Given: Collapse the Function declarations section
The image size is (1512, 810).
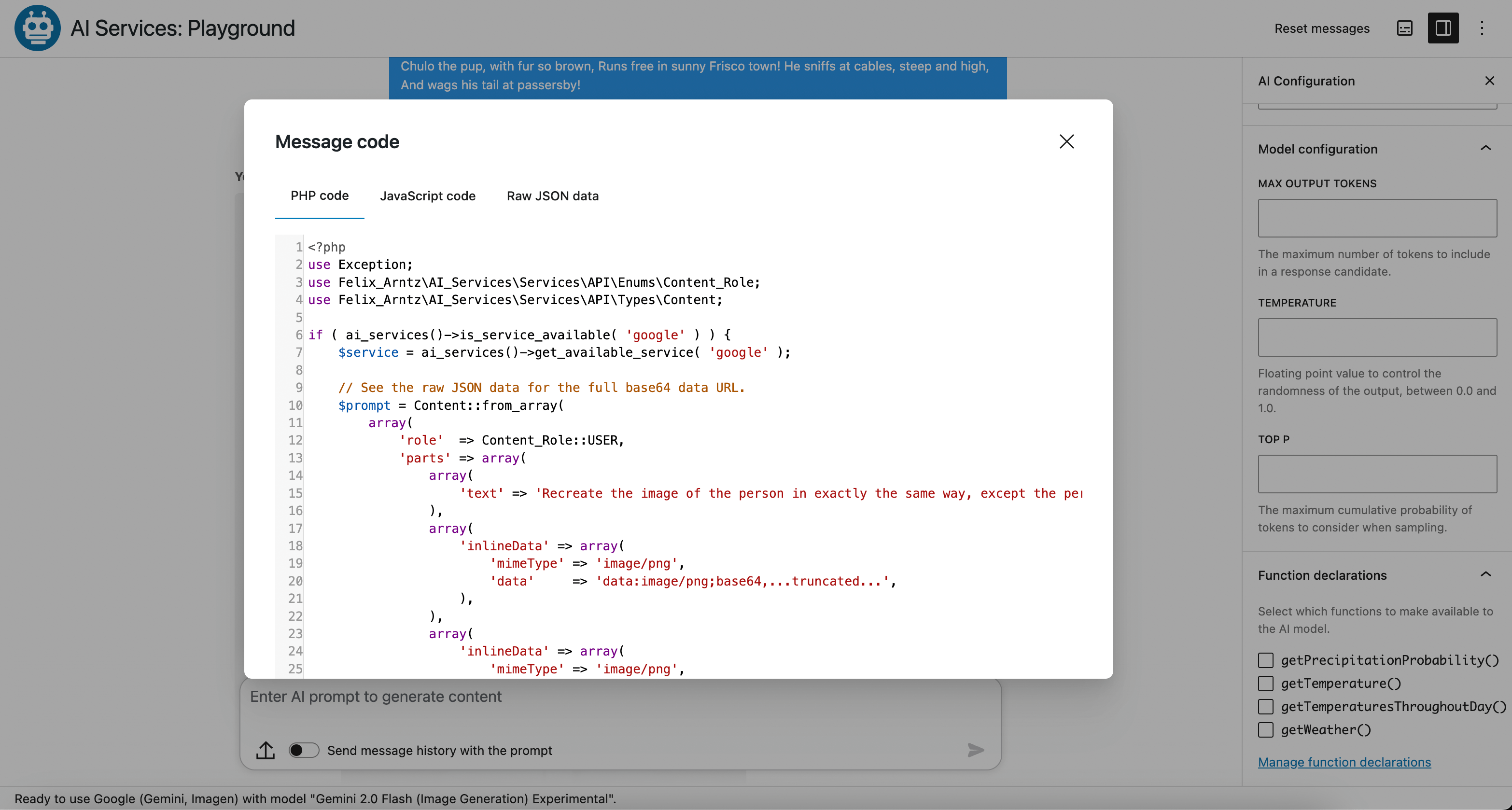Looking at the screenshot, I should [1485, 574].
